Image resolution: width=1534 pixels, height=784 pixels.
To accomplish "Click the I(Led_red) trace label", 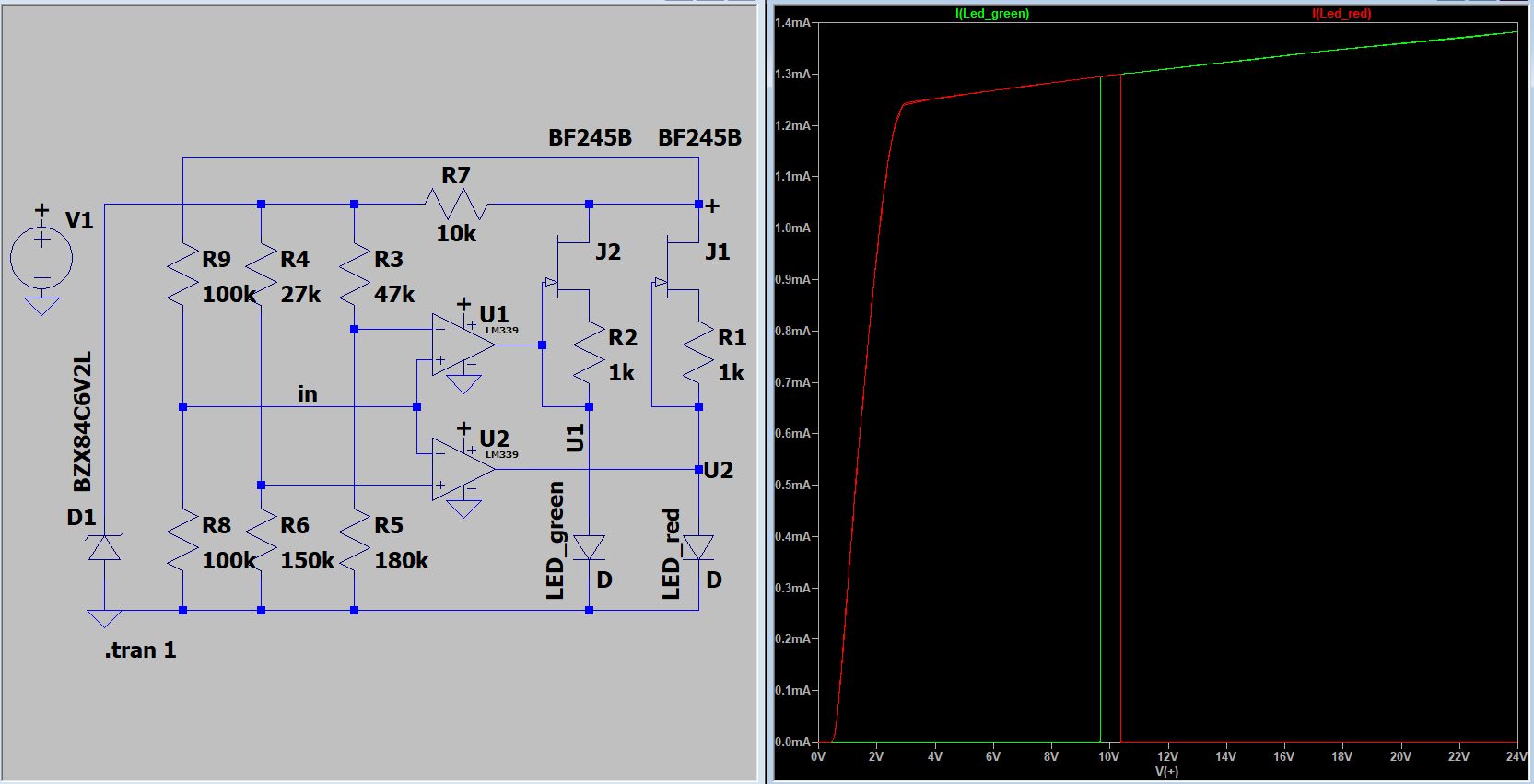I will [x=1341, y=14].
